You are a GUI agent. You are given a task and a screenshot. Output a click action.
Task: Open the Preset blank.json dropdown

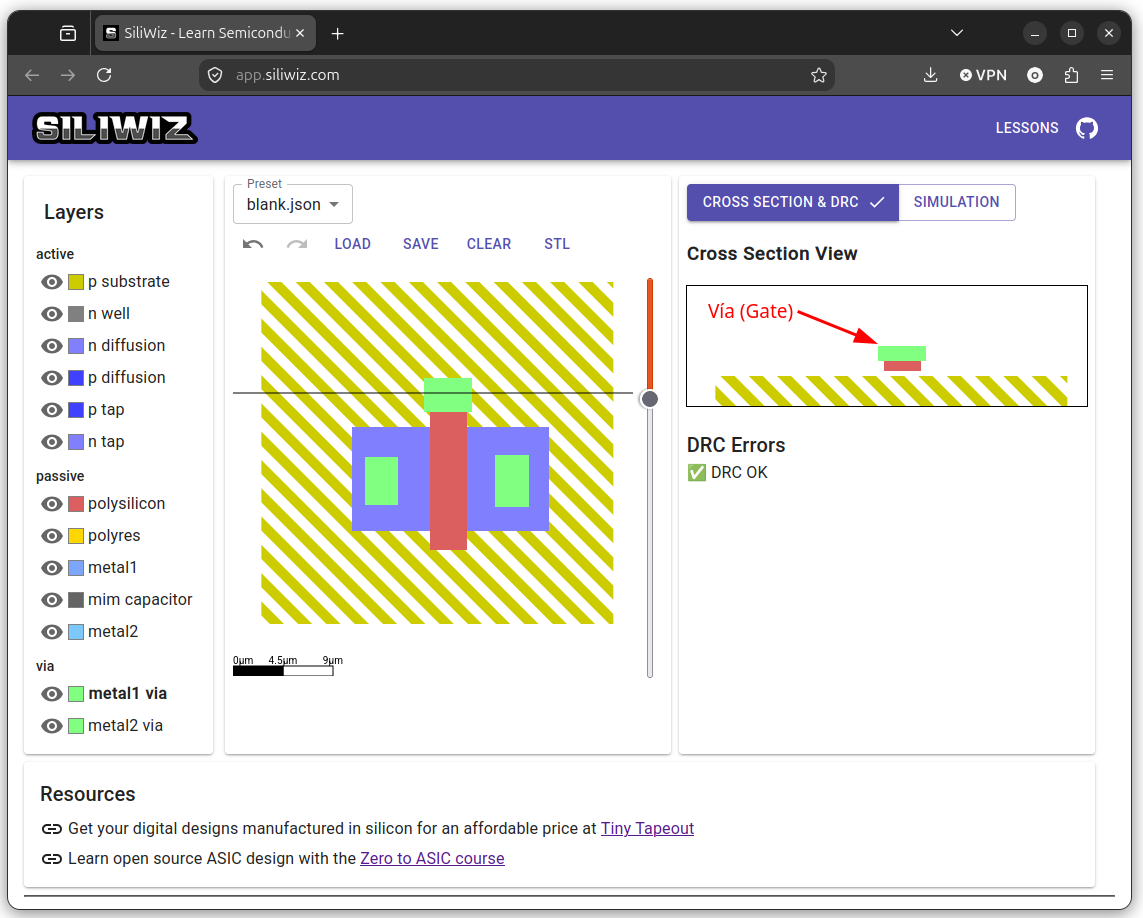click(x=293, y=204)
